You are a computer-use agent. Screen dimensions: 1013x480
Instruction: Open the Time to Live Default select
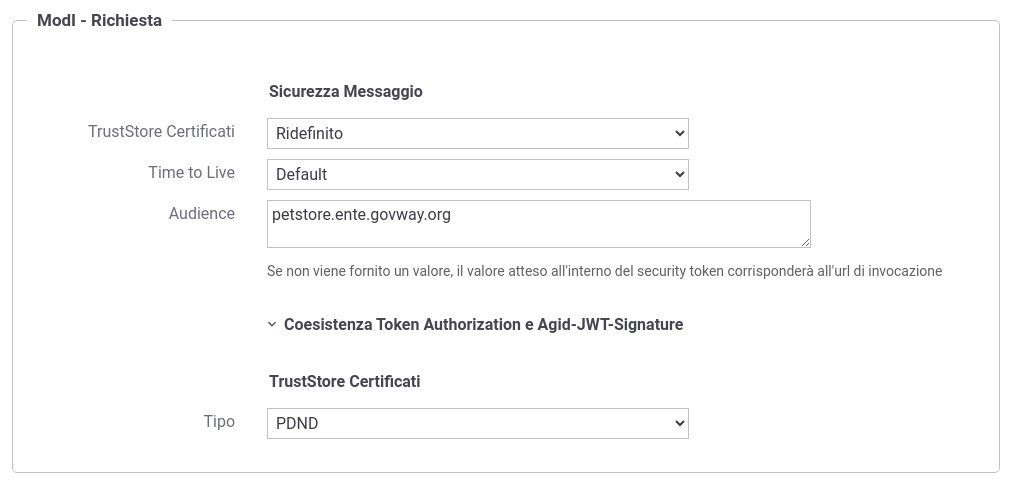pyautogui.click(x=477, y=174)
